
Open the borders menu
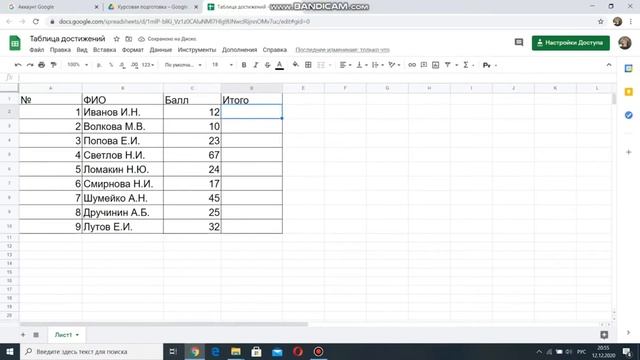click(x=308, y=65)
